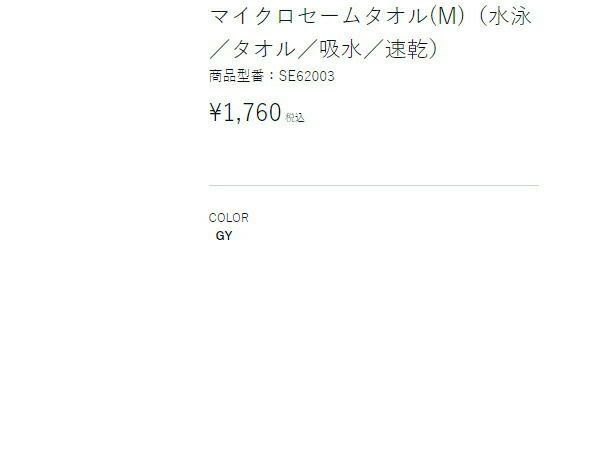Click the slash before タオル in title

pyautogui.click(x=220, y=49)
